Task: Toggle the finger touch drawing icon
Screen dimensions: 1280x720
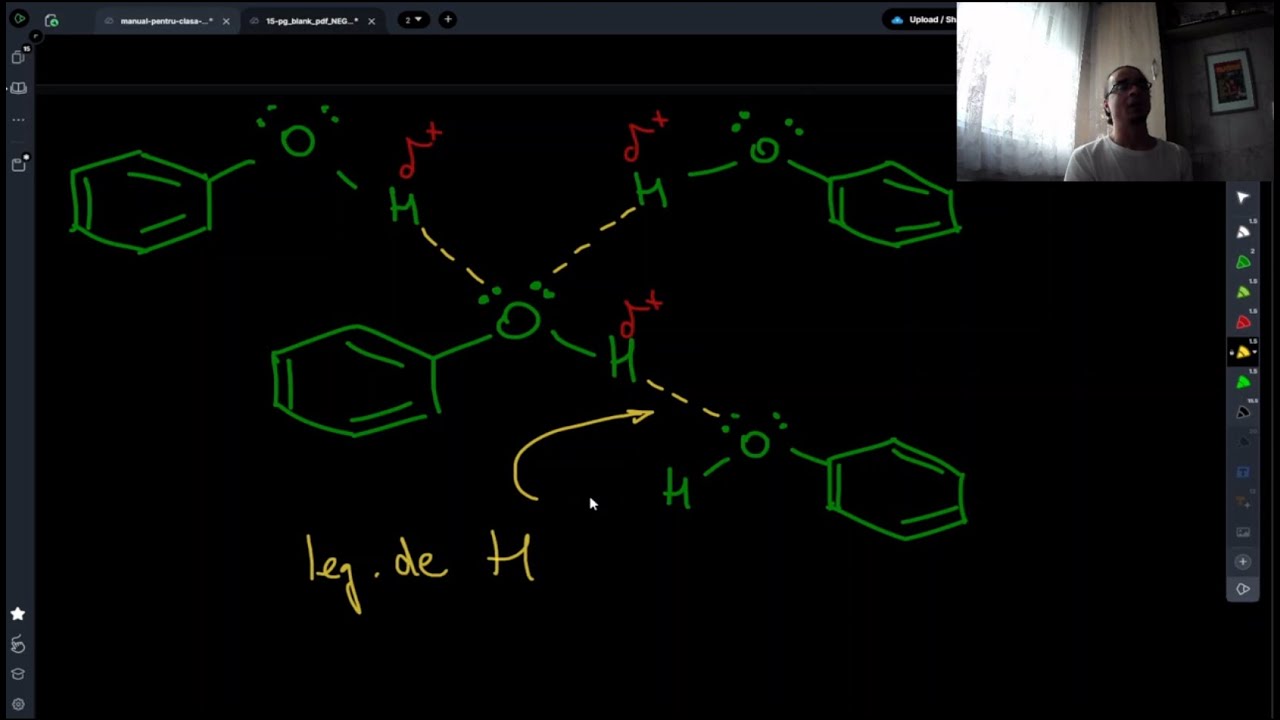Action: (18, 644)
